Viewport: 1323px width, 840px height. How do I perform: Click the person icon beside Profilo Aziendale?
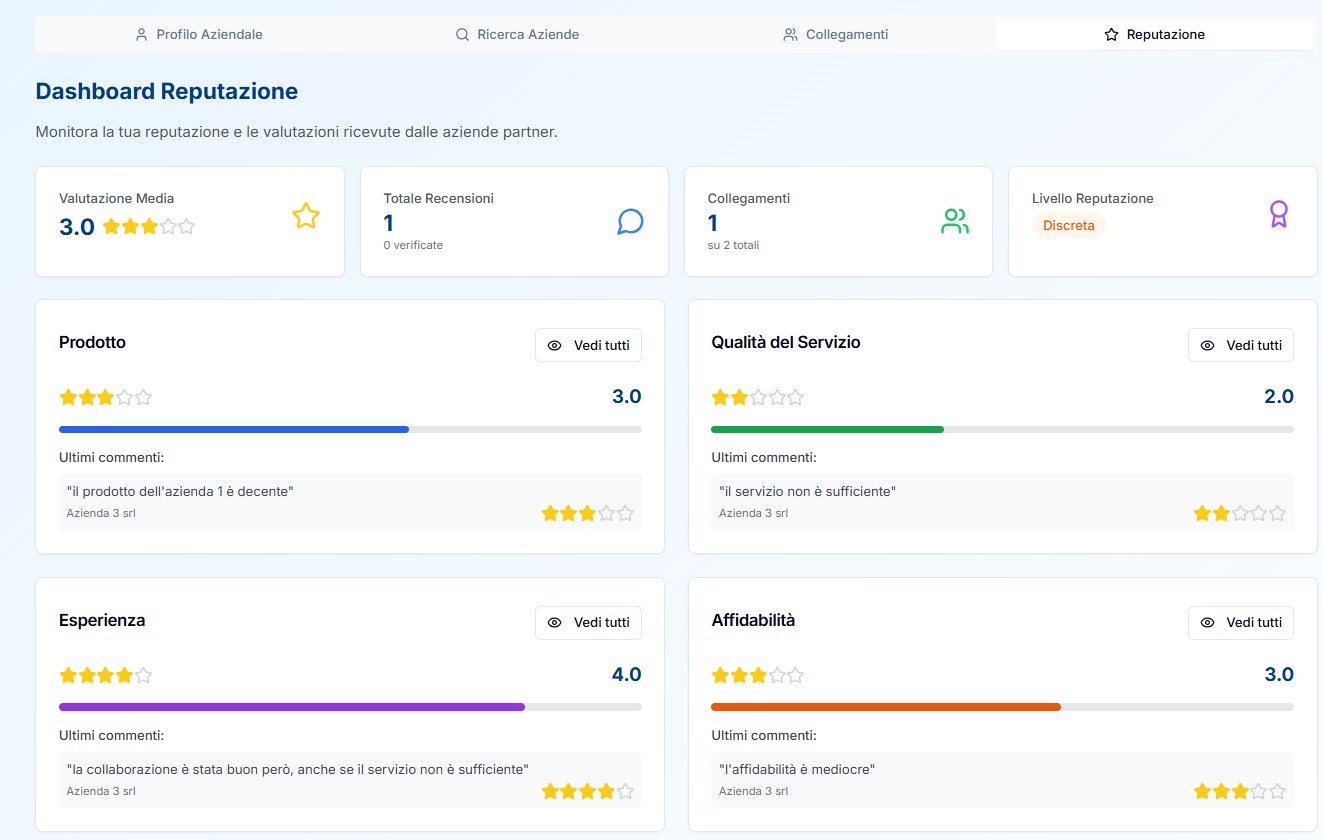click(x=141, y=34)
